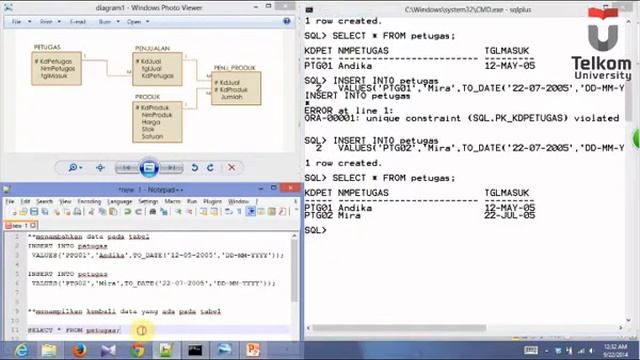640x360 pixels.
Task: Open Firefox from taskbar
Action: (x=79, y=350)
